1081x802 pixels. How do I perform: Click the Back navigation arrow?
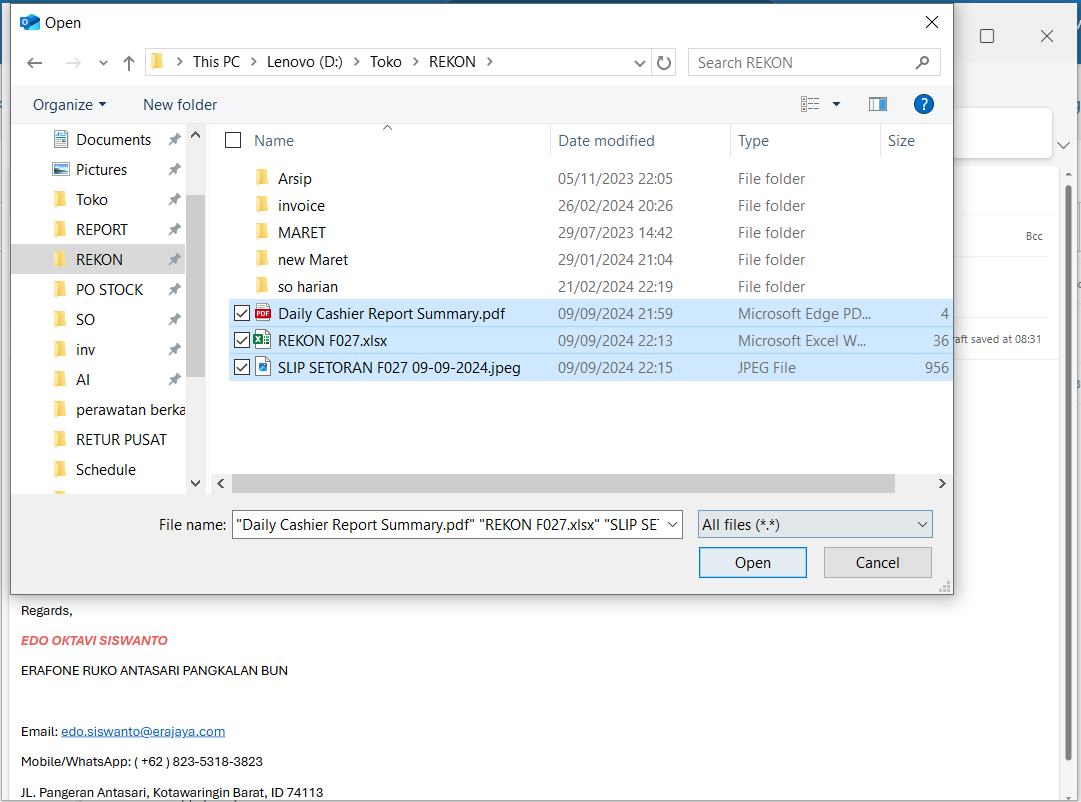coord(35,63)
